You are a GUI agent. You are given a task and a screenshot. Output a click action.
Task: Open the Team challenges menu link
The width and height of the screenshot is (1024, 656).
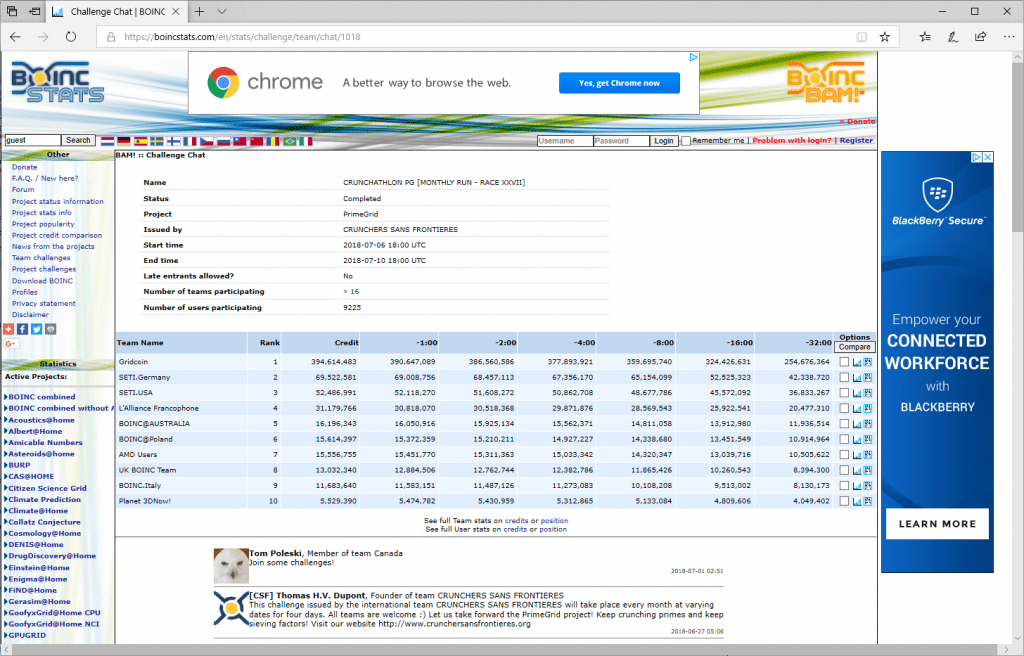pos(40,257)
